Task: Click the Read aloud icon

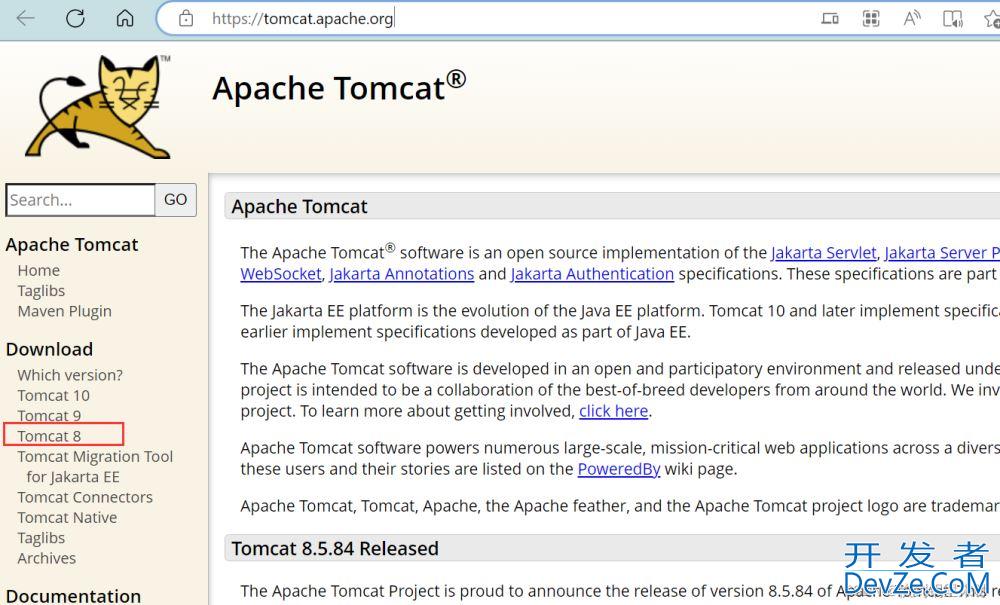Action: coord(912,18)
